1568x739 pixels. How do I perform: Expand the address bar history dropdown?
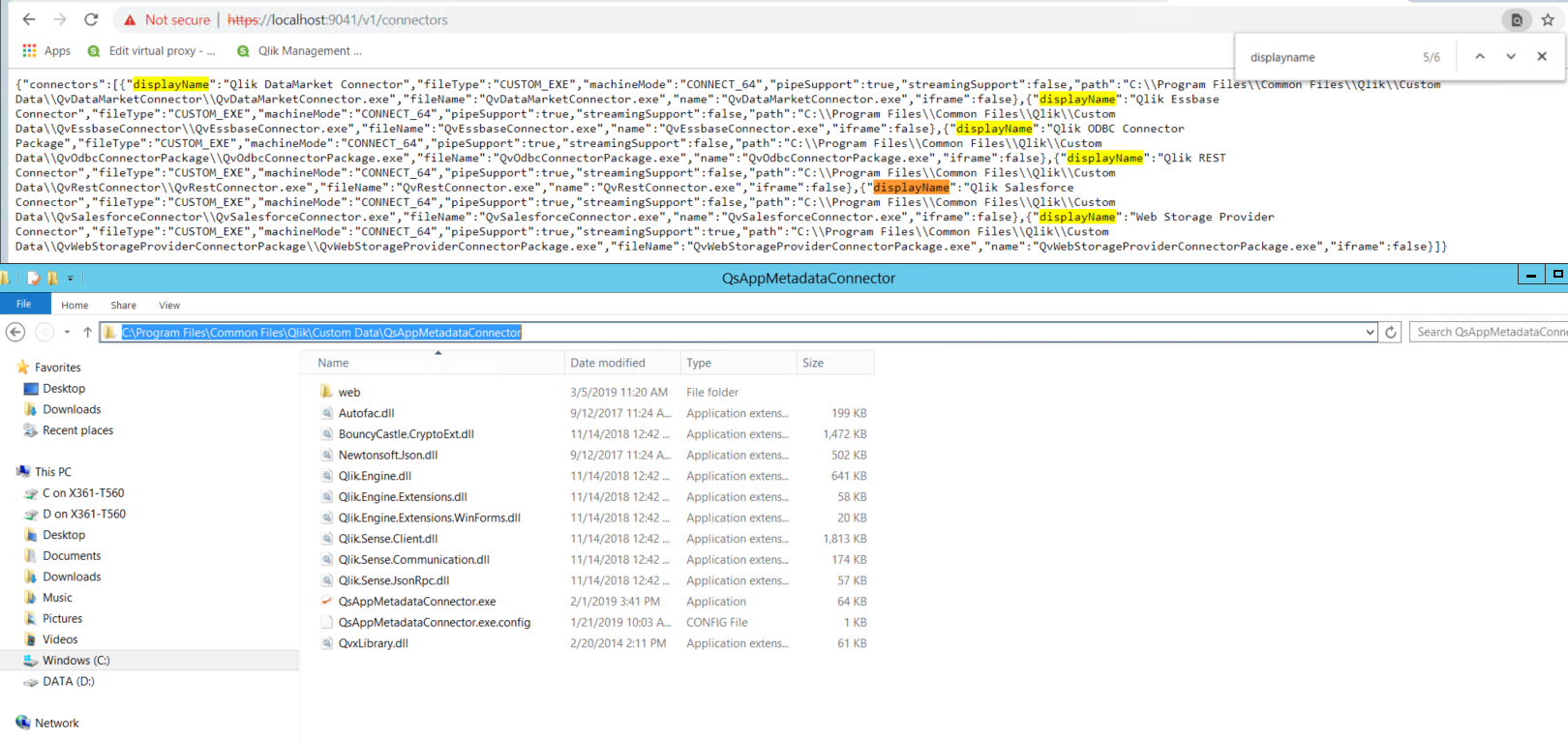(x=1370, y=332)
